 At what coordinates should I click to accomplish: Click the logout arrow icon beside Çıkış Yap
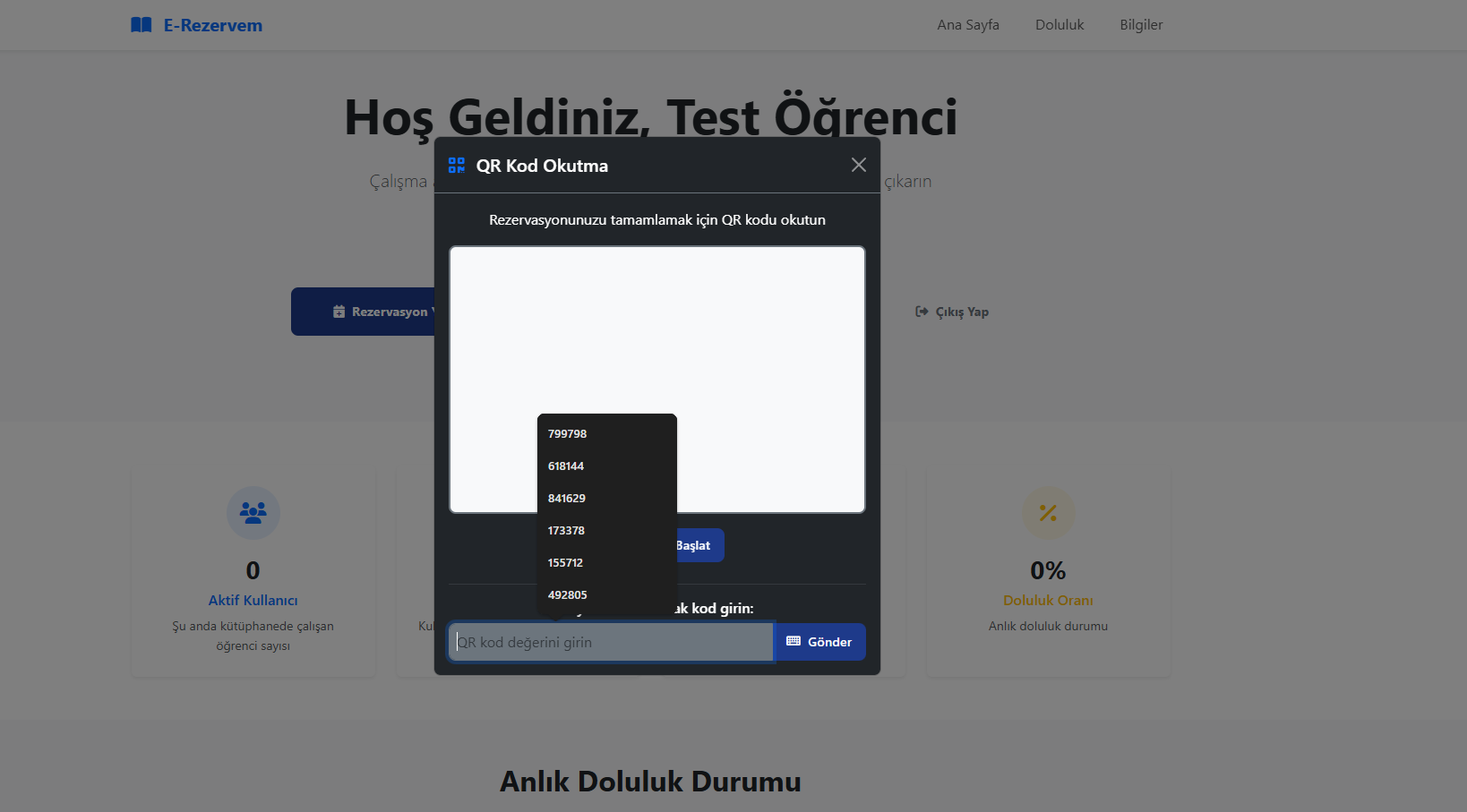[921, 311]
